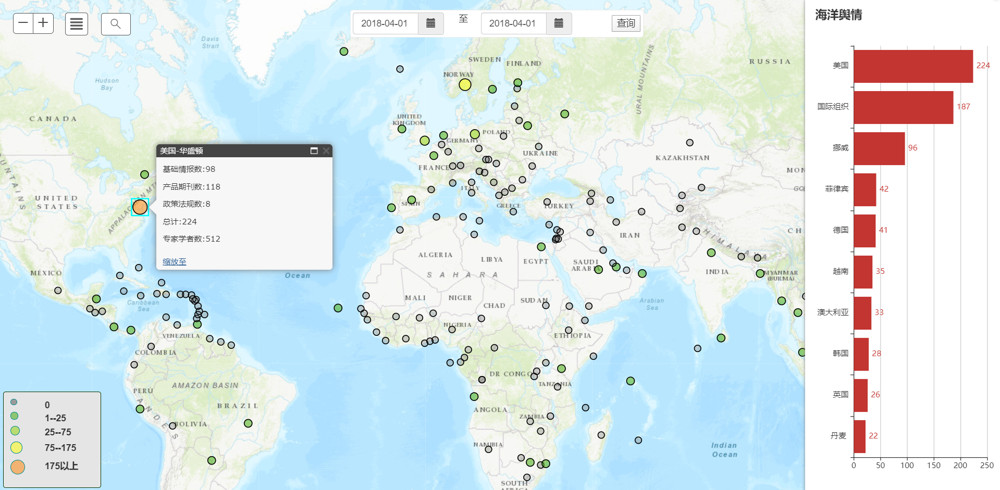
Task: Click the end date input field
Action: coord(514,24)
